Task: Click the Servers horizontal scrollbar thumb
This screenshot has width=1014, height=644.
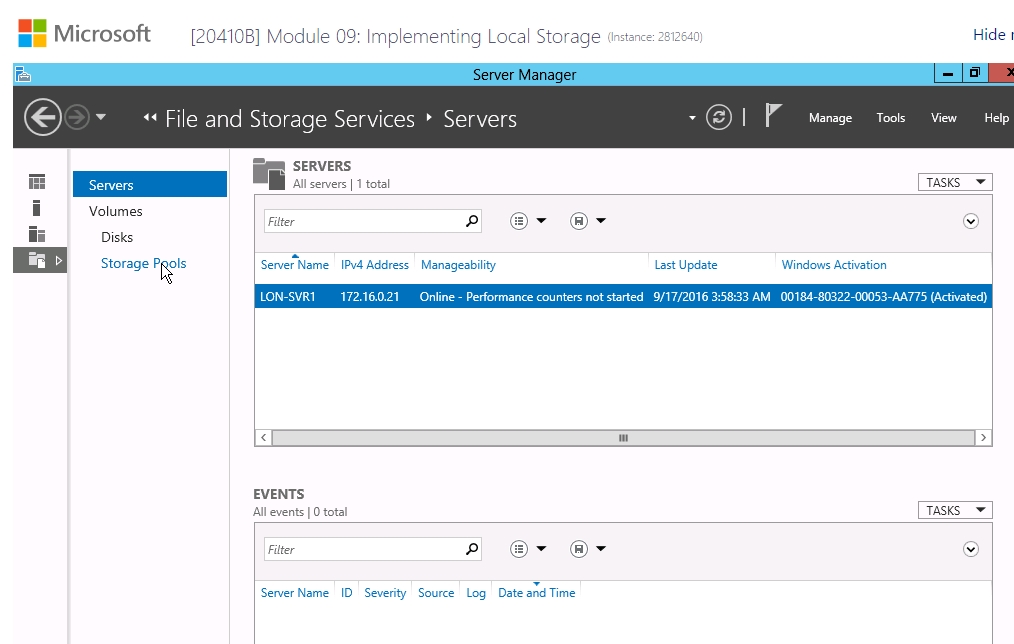Action: pos(623,438)
